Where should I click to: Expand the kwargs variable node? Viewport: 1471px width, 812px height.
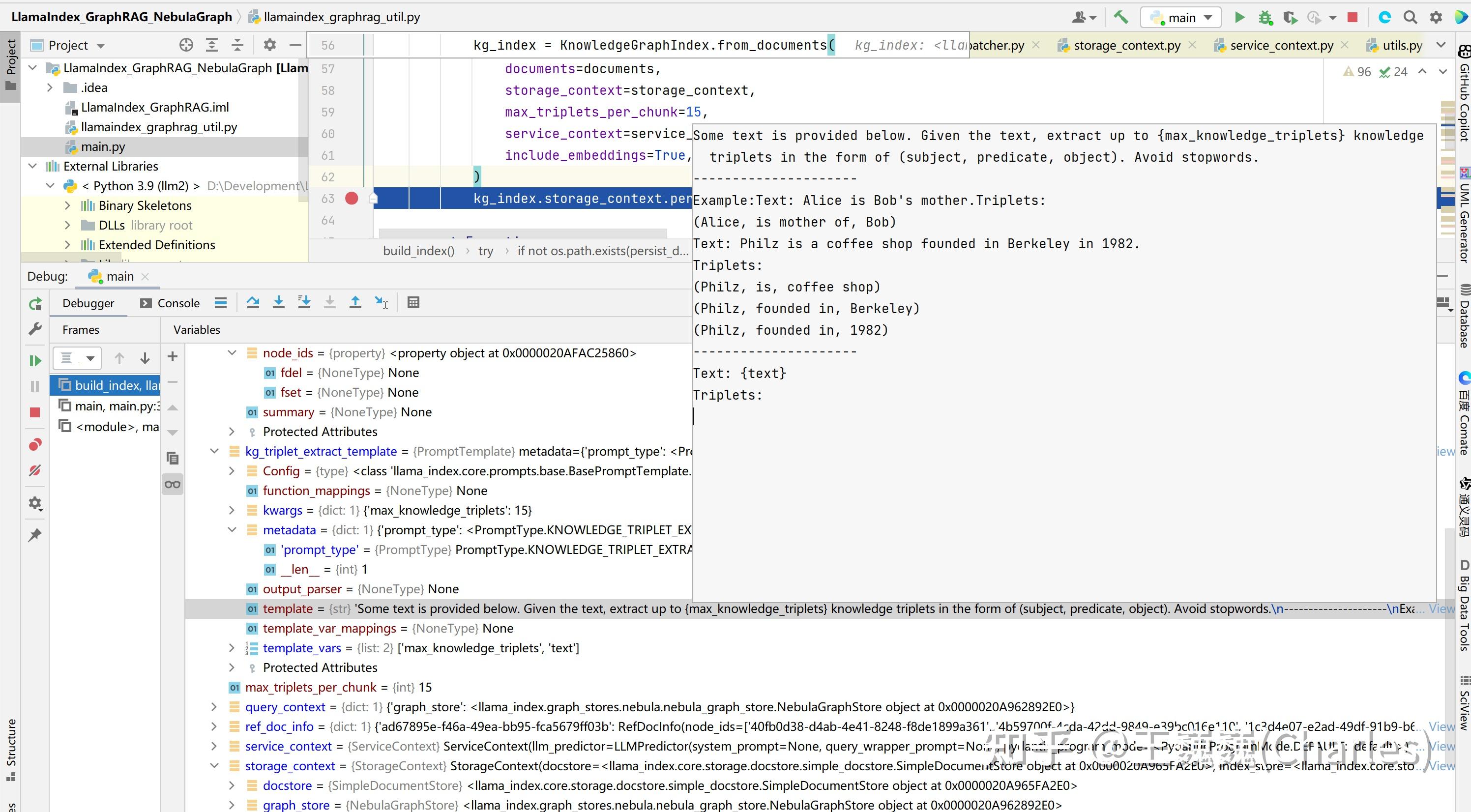pyautogui.click(x=232, y=511)
